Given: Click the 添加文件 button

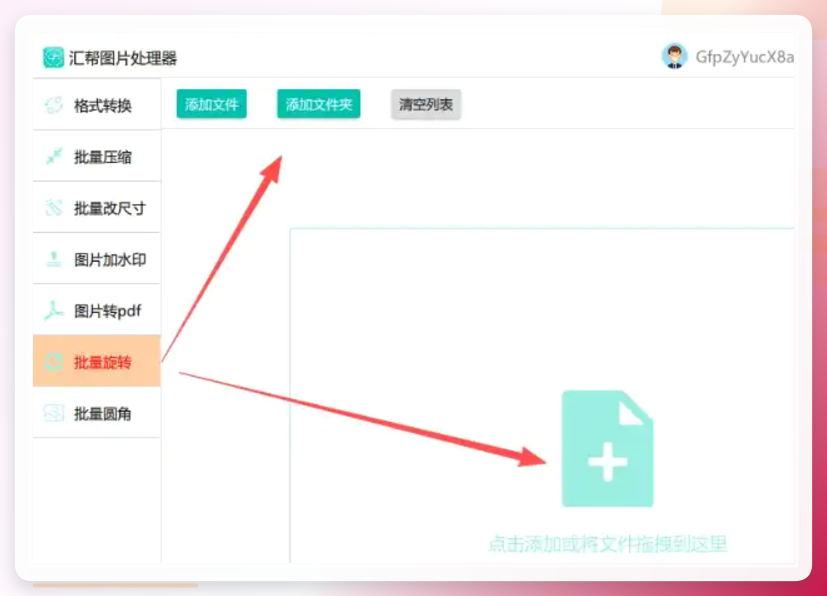Looking at the screenshot, I should (211, 104).
